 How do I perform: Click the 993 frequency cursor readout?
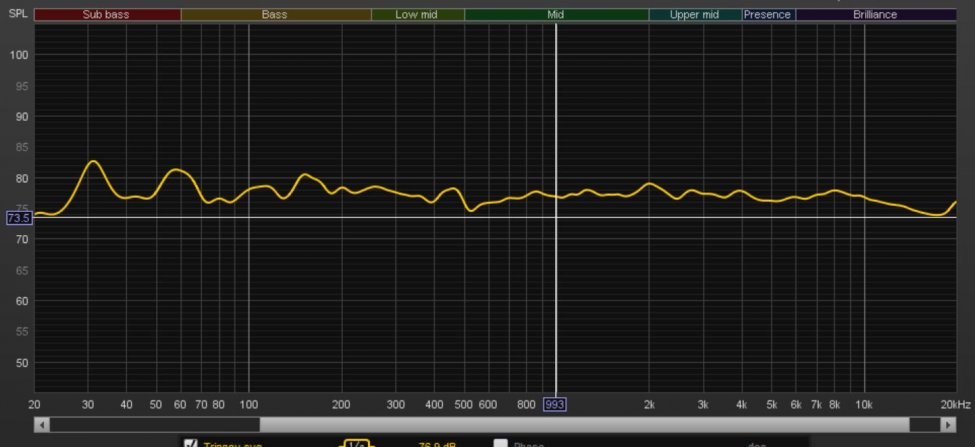[x=555, y=404]
